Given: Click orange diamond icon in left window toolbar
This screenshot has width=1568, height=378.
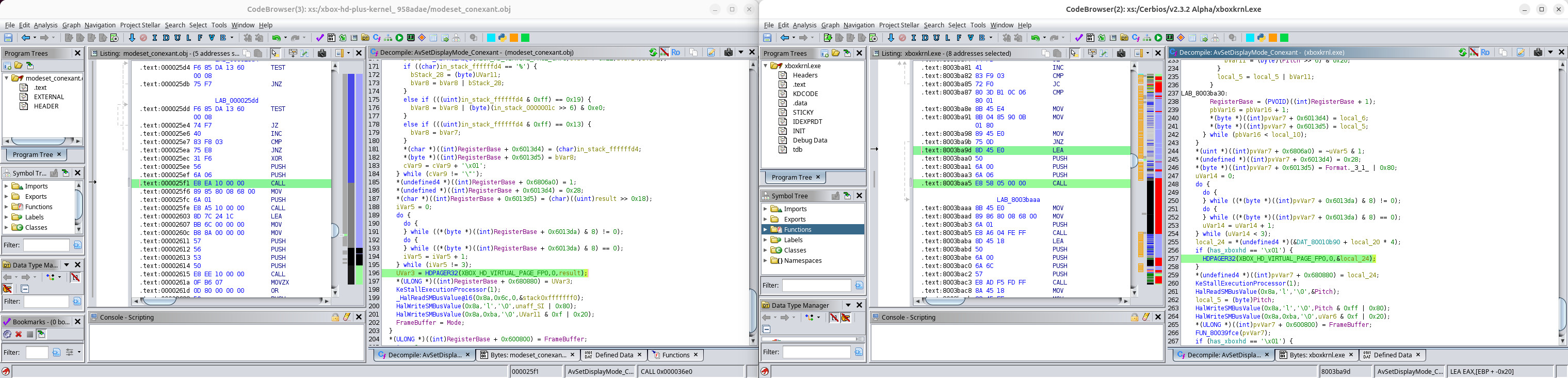Looking at the screenshot, I should pos(422,38).
